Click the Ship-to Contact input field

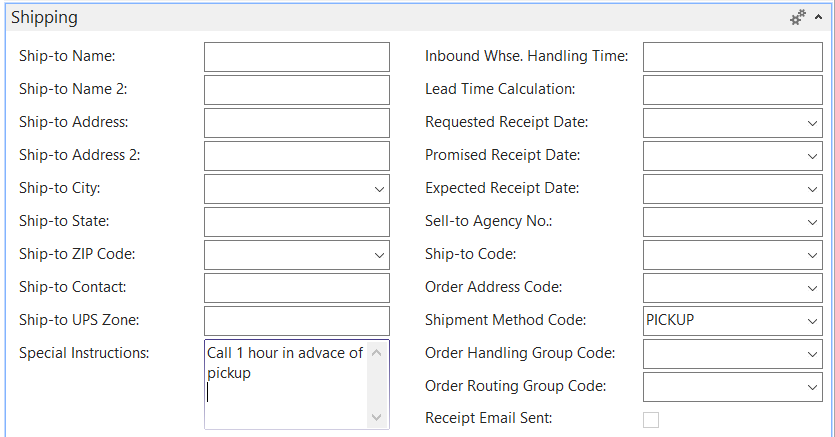(297, 288)
